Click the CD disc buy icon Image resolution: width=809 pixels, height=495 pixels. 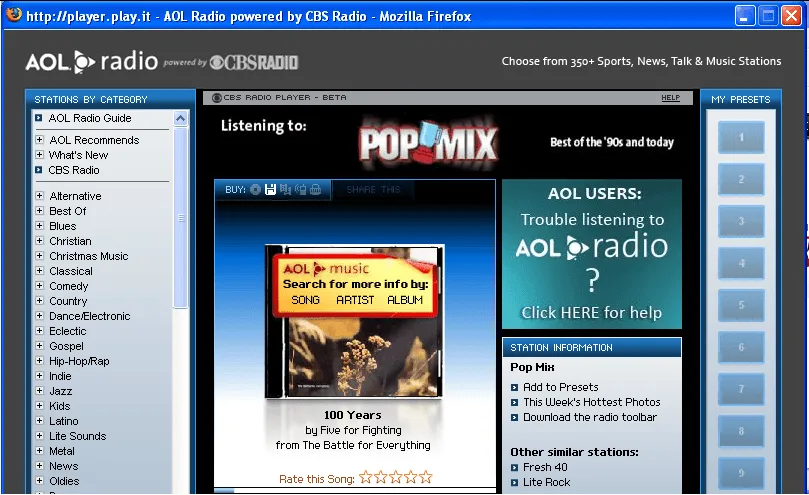tap(255, 190)
